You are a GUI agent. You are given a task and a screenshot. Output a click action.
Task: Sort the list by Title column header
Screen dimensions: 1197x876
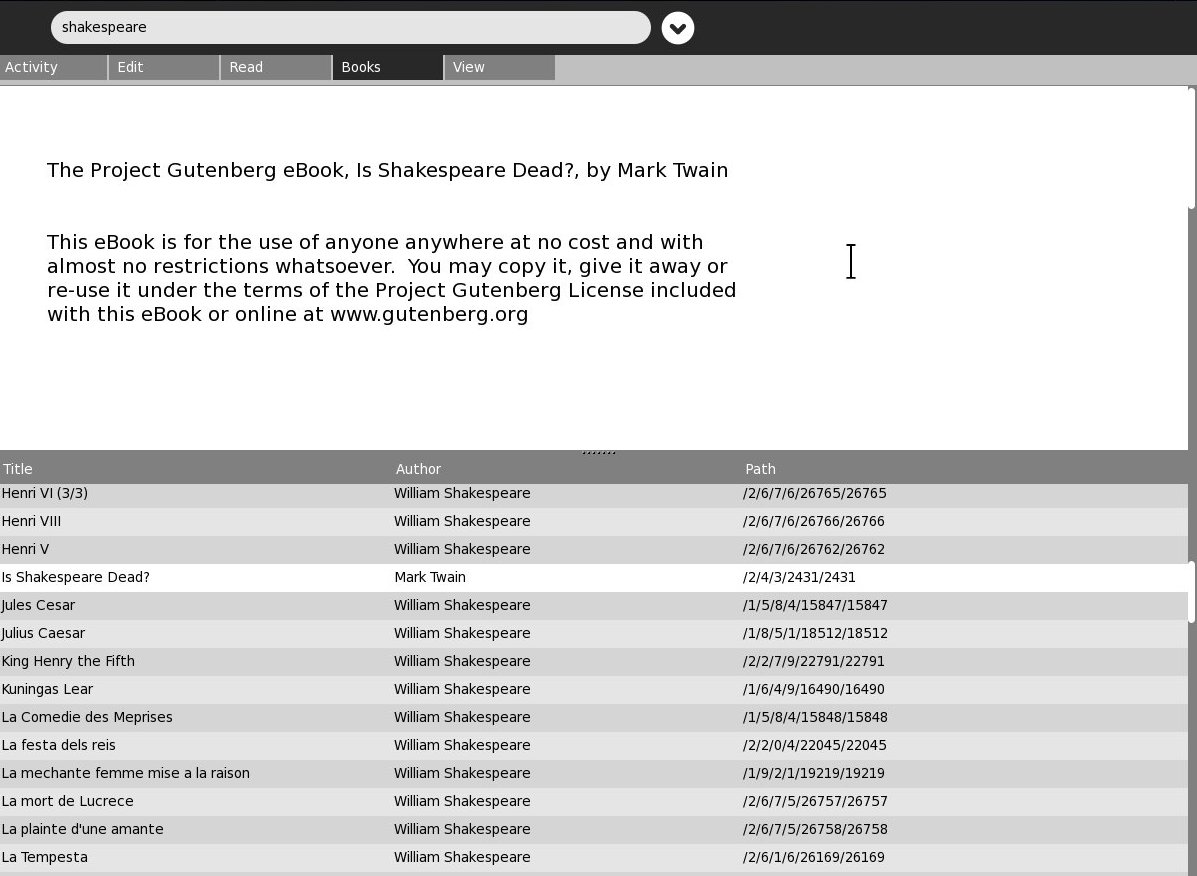(x=18, y=469)
